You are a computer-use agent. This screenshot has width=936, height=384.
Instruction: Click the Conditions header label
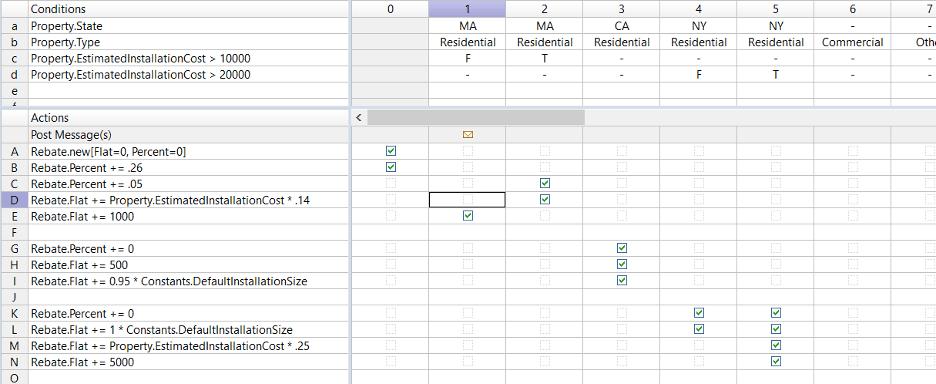click(58, 9)
